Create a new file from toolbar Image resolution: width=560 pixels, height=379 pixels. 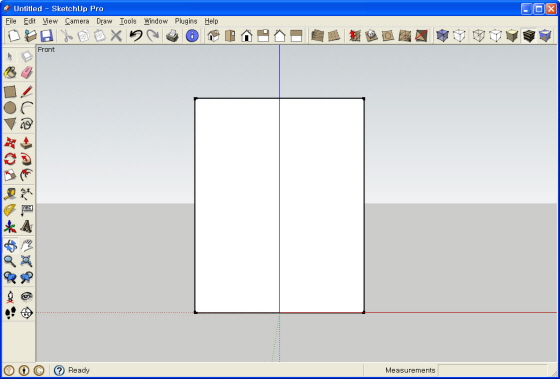point(14,36)
